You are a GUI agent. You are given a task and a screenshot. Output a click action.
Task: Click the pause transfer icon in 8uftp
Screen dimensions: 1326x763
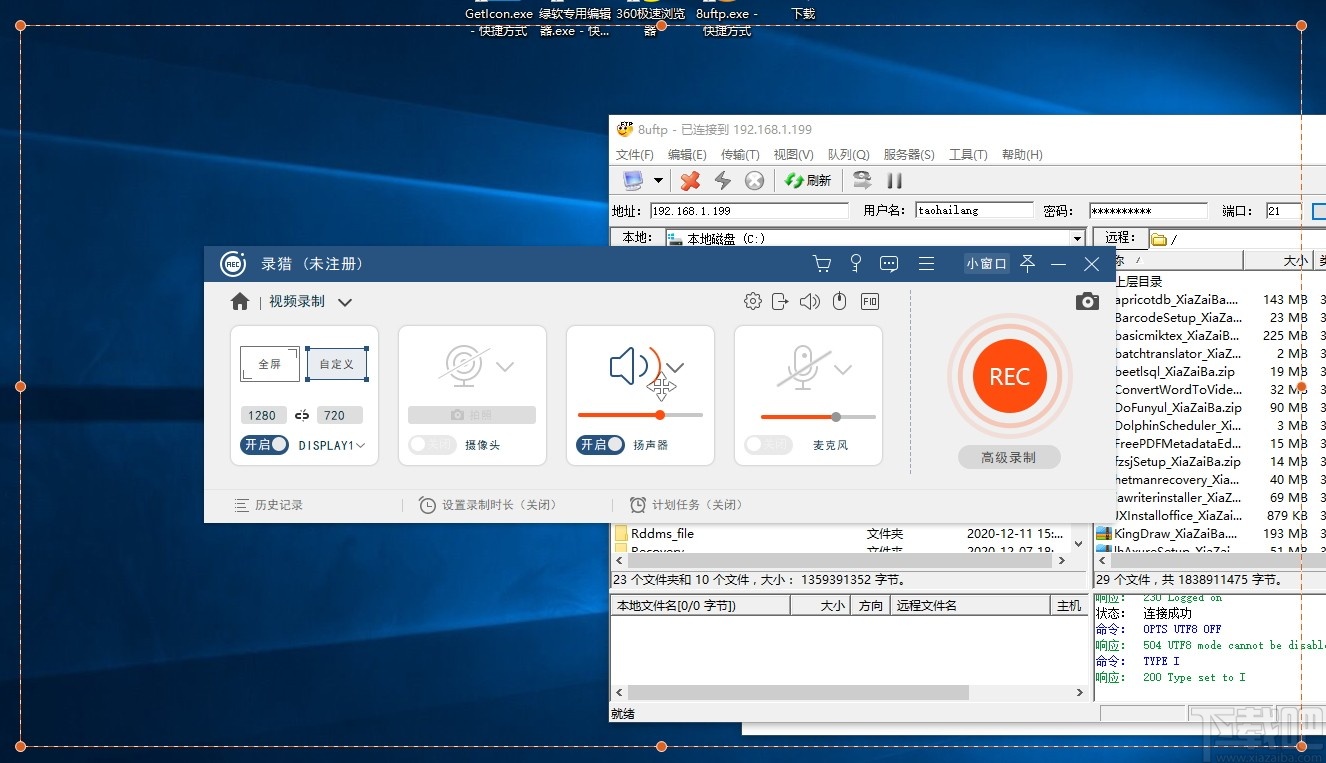[893, 180]
